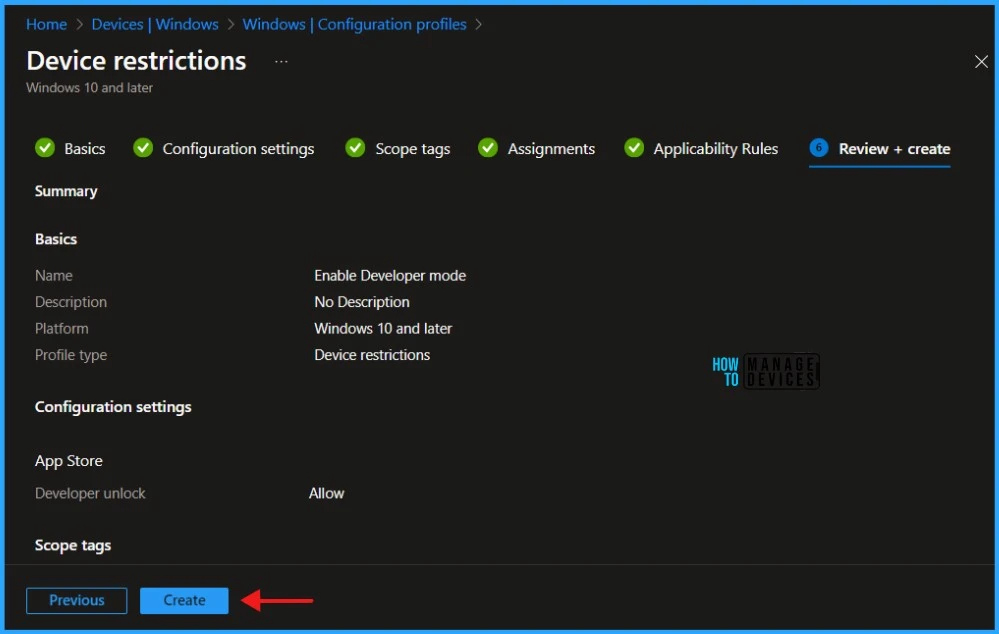Viewport: 999px width, 634px height.
Task: Click the check icon beside Applicability Rules
Action: [x=634, y=148]
